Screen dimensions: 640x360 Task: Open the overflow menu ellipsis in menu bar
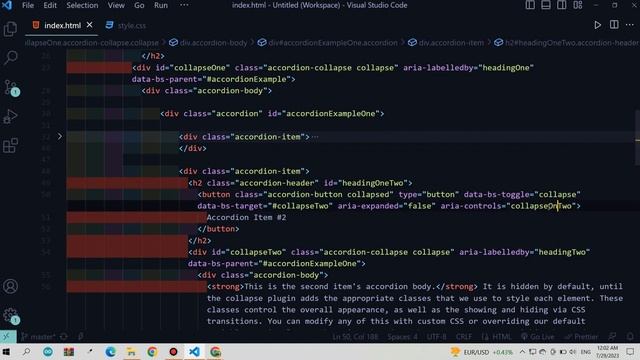coord(184,5)
